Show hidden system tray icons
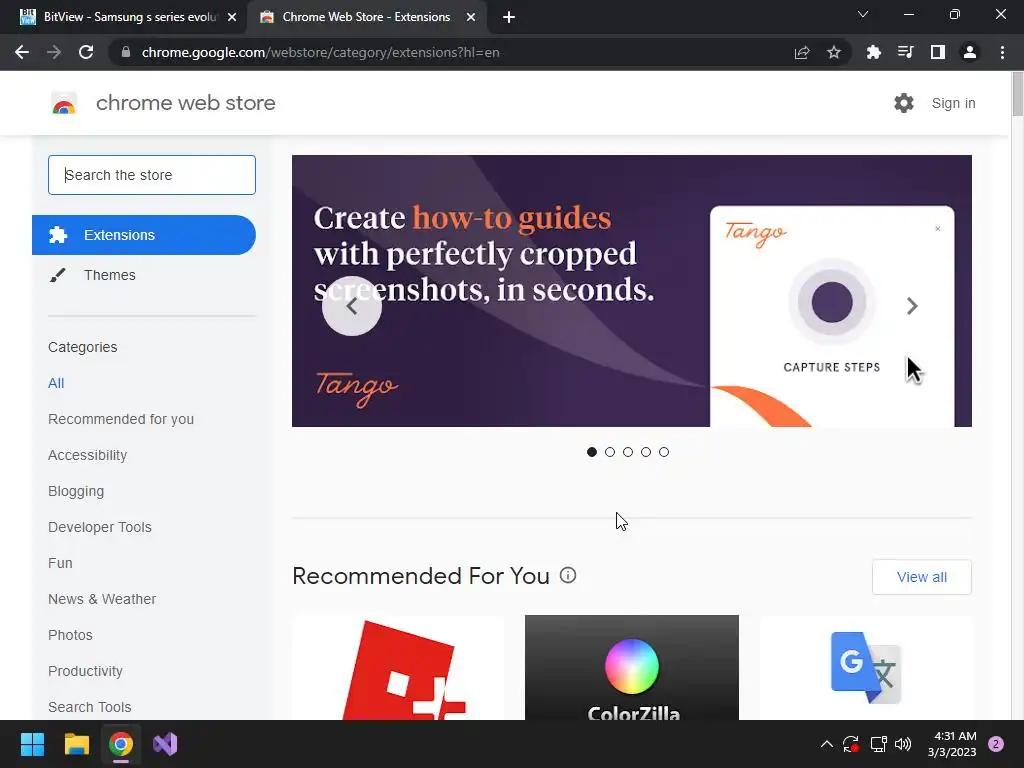This screenshot has height=768, width=1024. [827, 744]
